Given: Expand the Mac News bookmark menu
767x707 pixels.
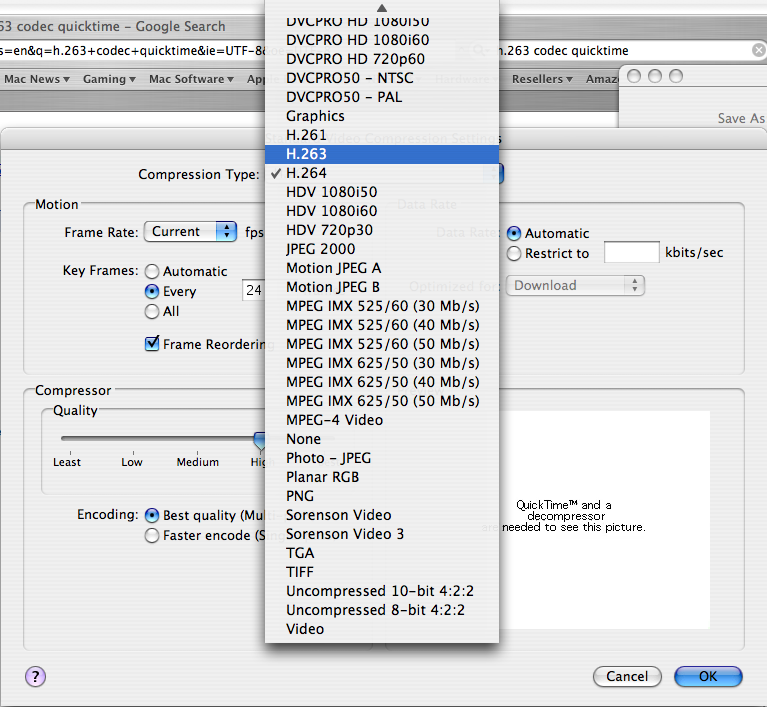Looking at the screenshot, I should [37, 79].
